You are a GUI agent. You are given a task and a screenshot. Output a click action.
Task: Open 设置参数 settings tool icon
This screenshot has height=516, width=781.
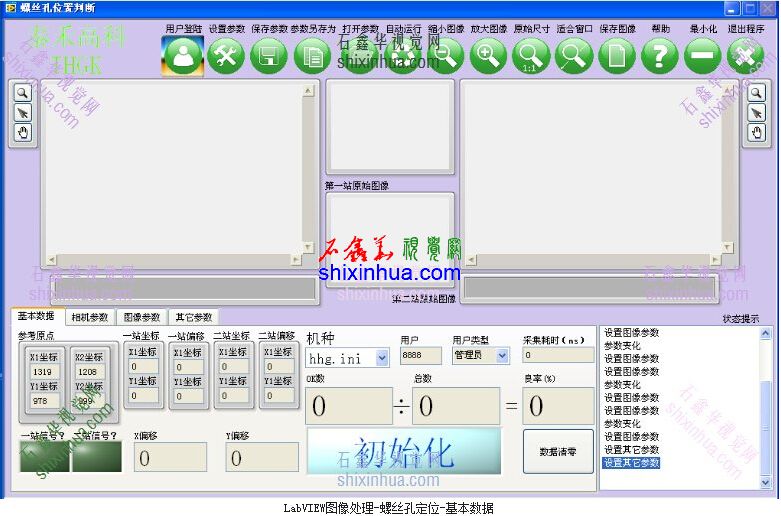click(226, 56)
